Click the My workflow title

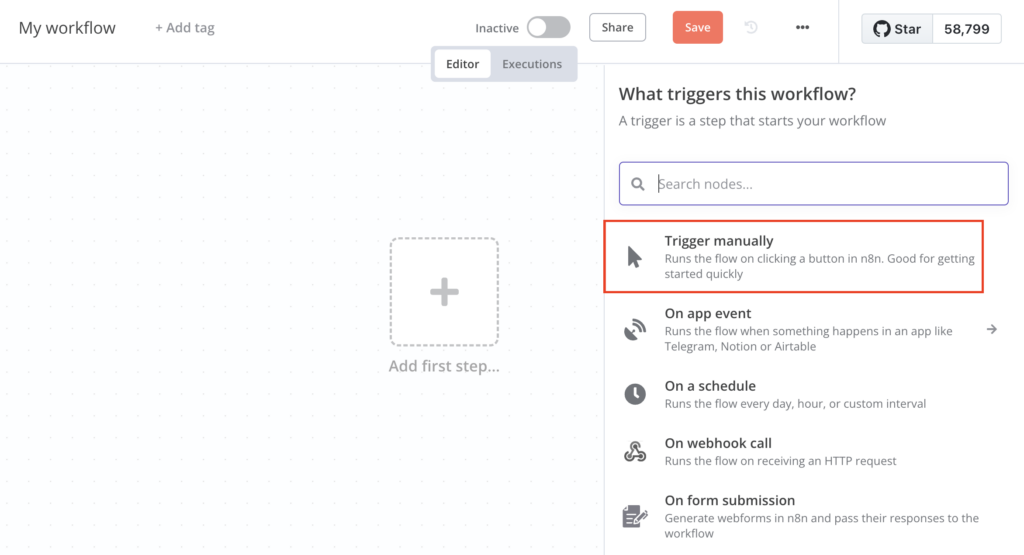[67, 28]
